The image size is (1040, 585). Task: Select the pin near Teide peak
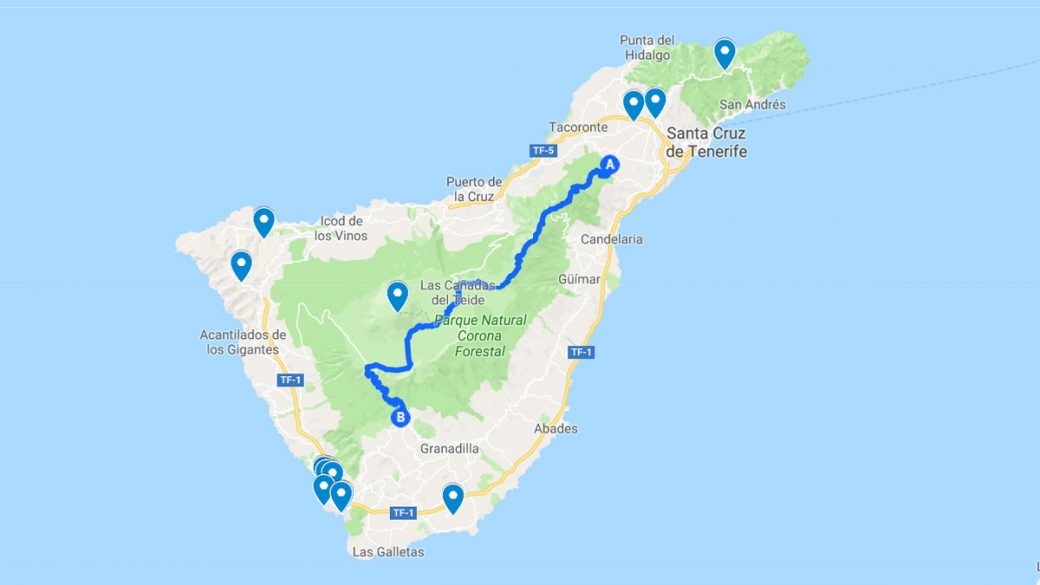click(397, 296)
